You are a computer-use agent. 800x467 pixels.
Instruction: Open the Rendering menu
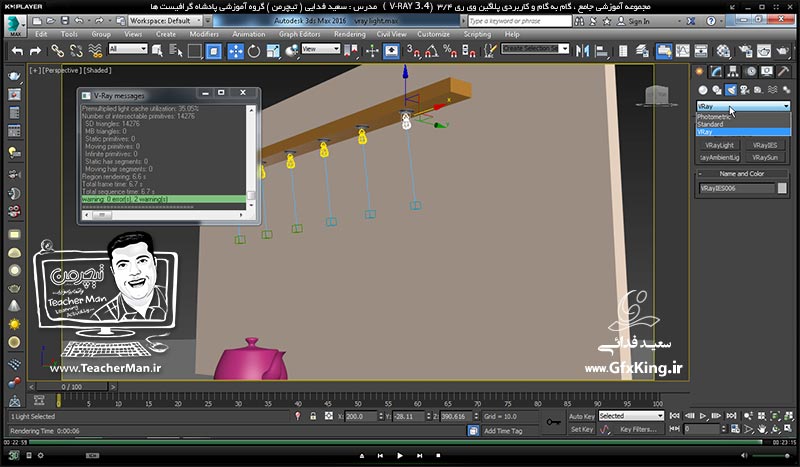coord(349,34)
